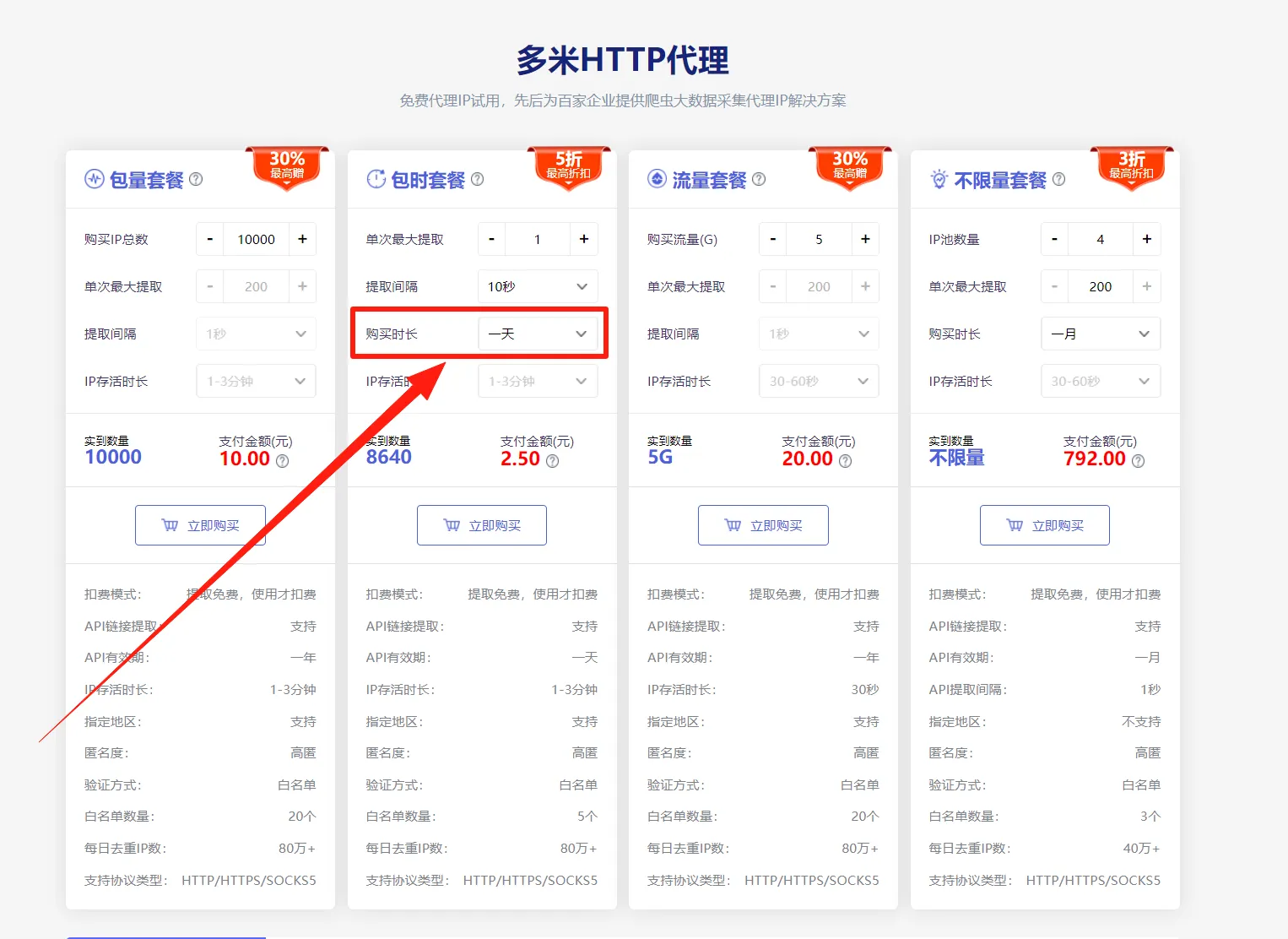Open 提取间隔 1秒 dropdown in 流量套餐

click(820, 334)
